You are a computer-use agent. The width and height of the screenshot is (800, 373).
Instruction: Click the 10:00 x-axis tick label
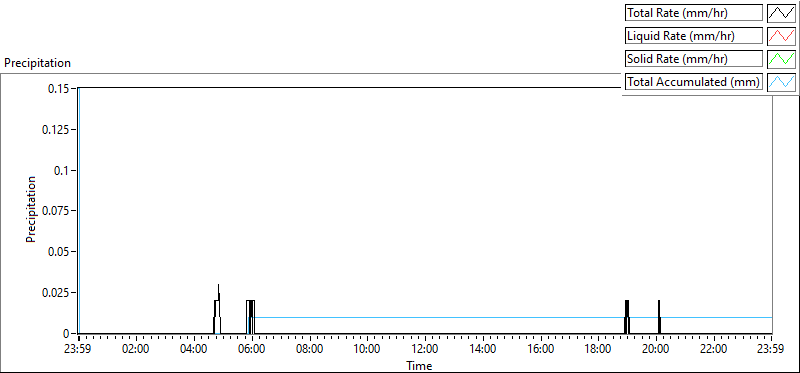pos(367,350)
